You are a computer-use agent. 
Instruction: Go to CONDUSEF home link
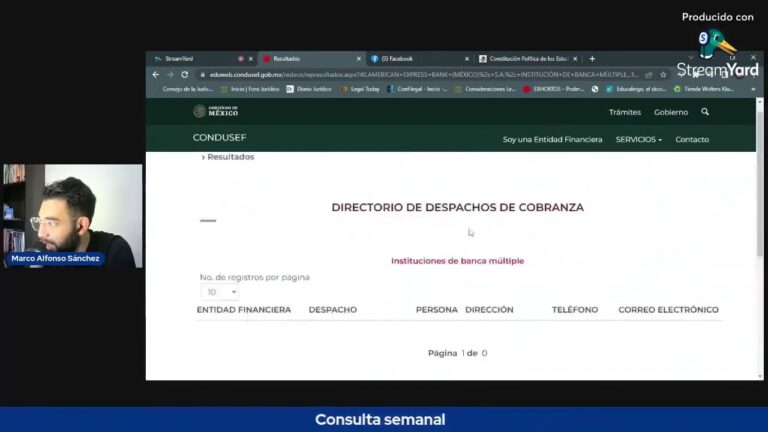click(x=219, y=138)
